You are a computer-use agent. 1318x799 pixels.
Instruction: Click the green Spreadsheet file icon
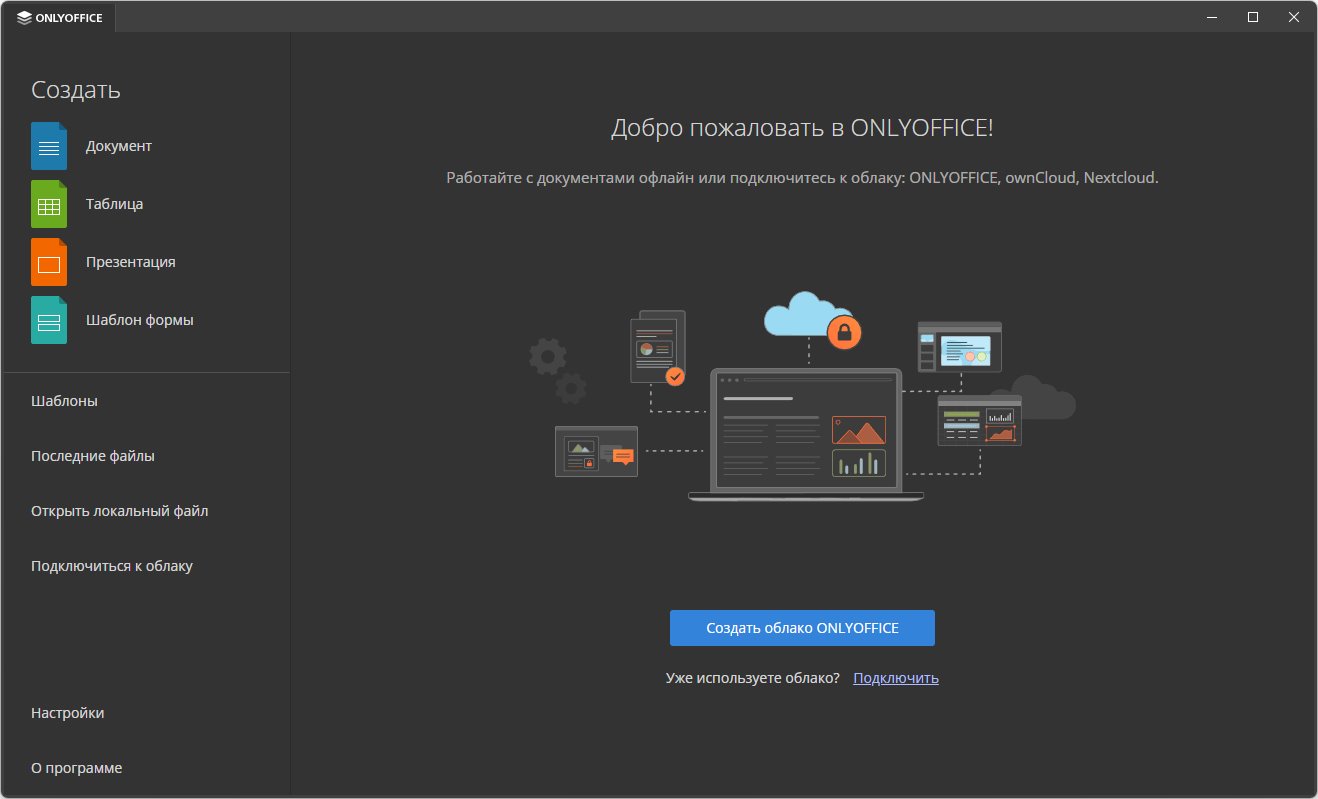tap(49, 204)
